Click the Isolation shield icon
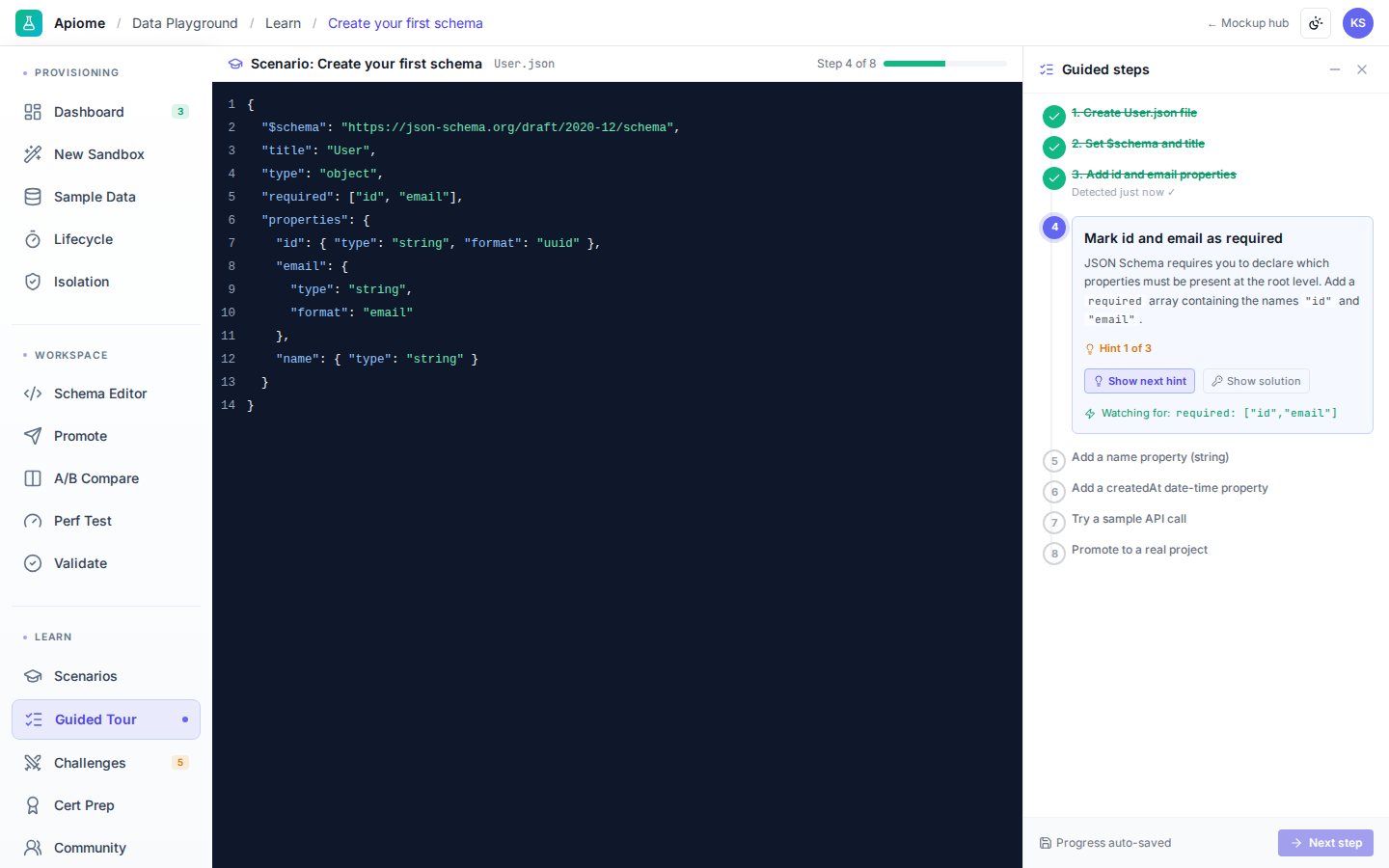This screenshot has height=868, width=1389. [x=33, y=282]
